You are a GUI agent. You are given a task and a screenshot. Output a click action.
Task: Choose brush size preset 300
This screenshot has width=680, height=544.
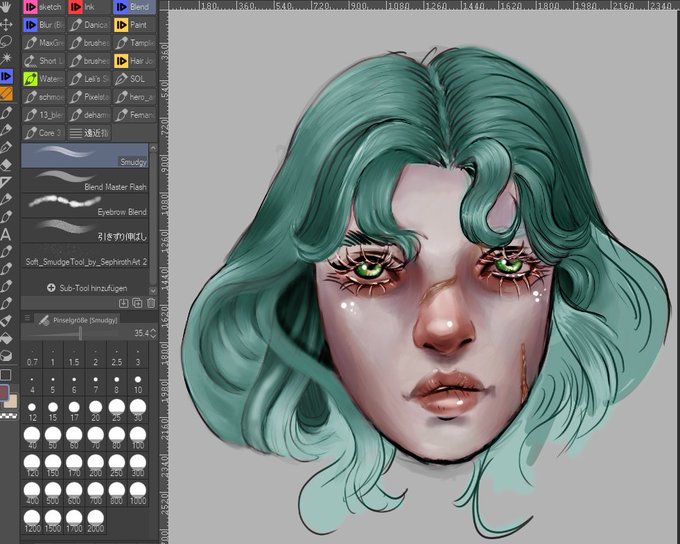pyautogui.click(x=138, y=465)
